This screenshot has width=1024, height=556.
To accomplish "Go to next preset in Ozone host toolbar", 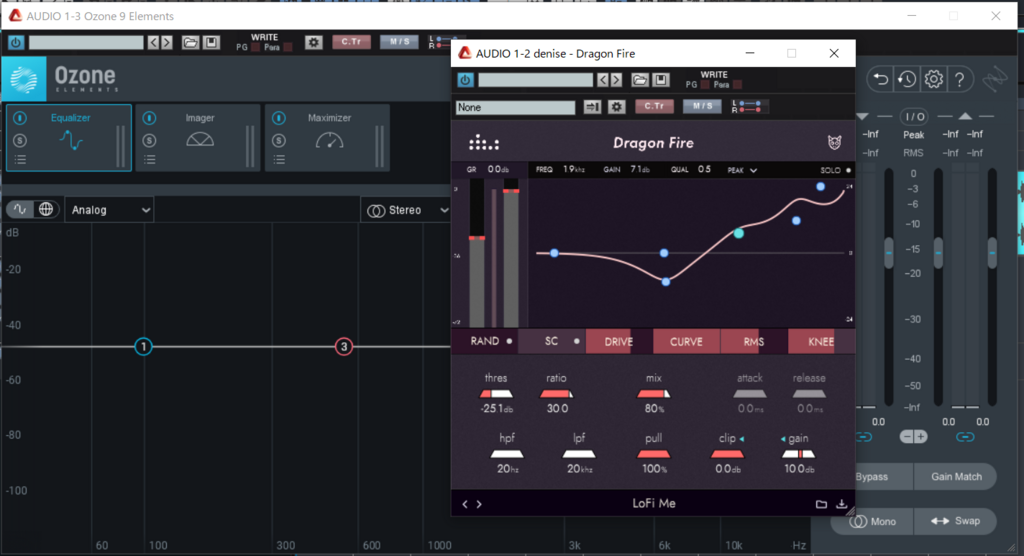I will (167, 42).
